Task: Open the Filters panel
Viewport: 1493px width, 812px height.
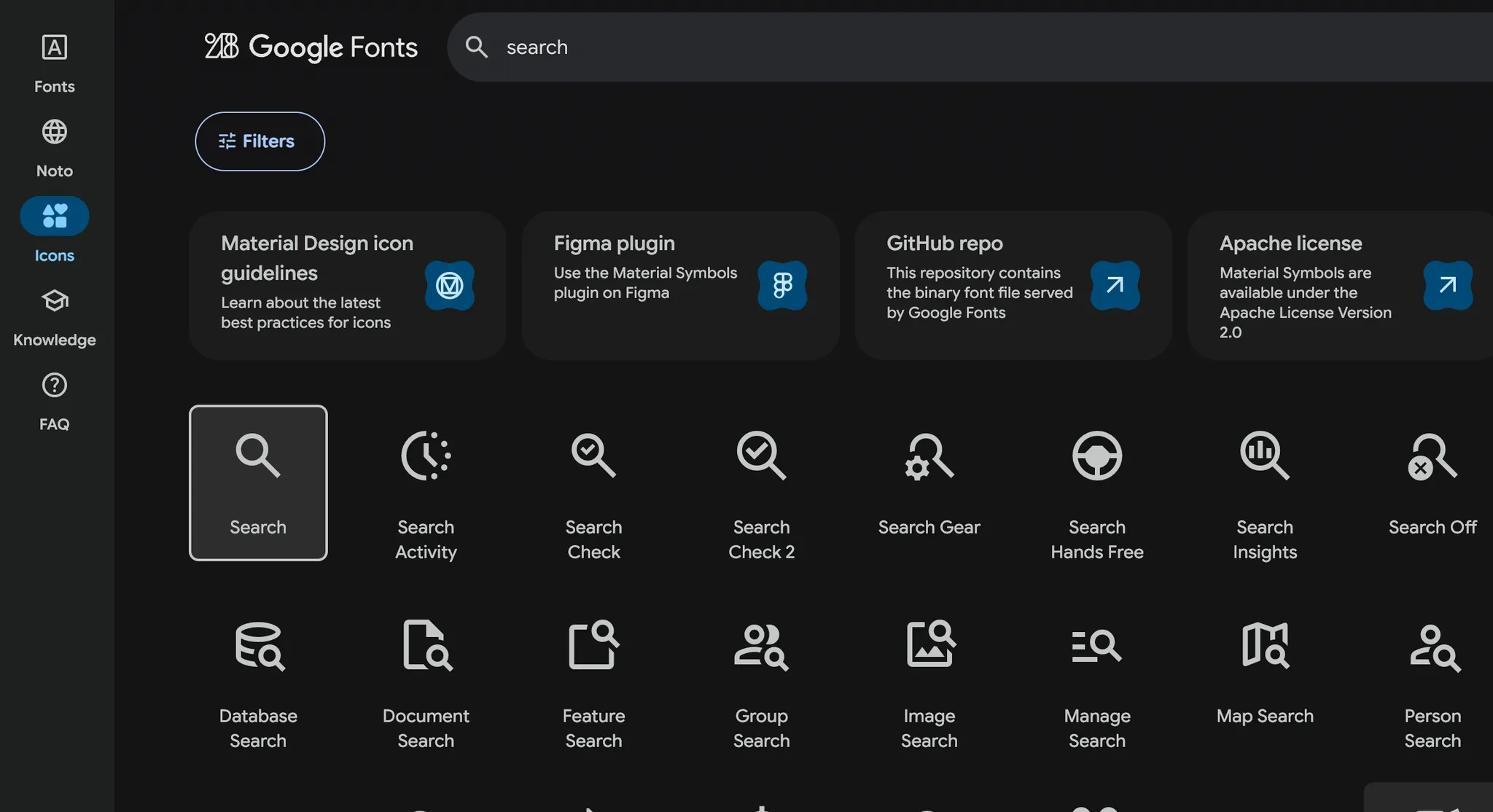Action: [260, 141]
